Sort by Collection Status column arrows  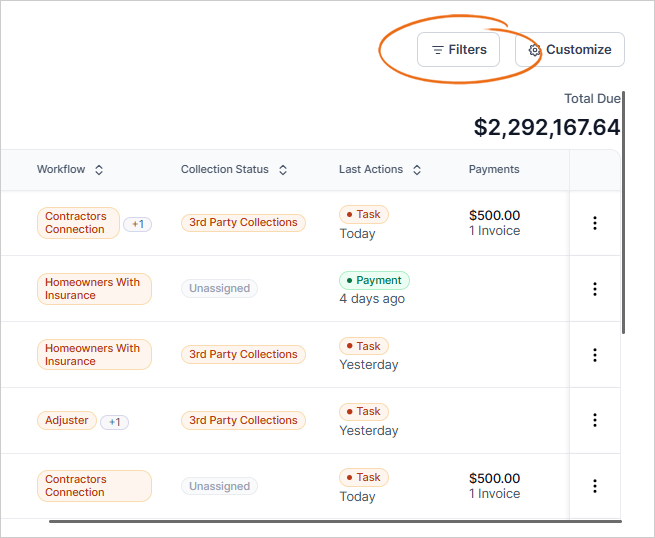pos(283,170)
